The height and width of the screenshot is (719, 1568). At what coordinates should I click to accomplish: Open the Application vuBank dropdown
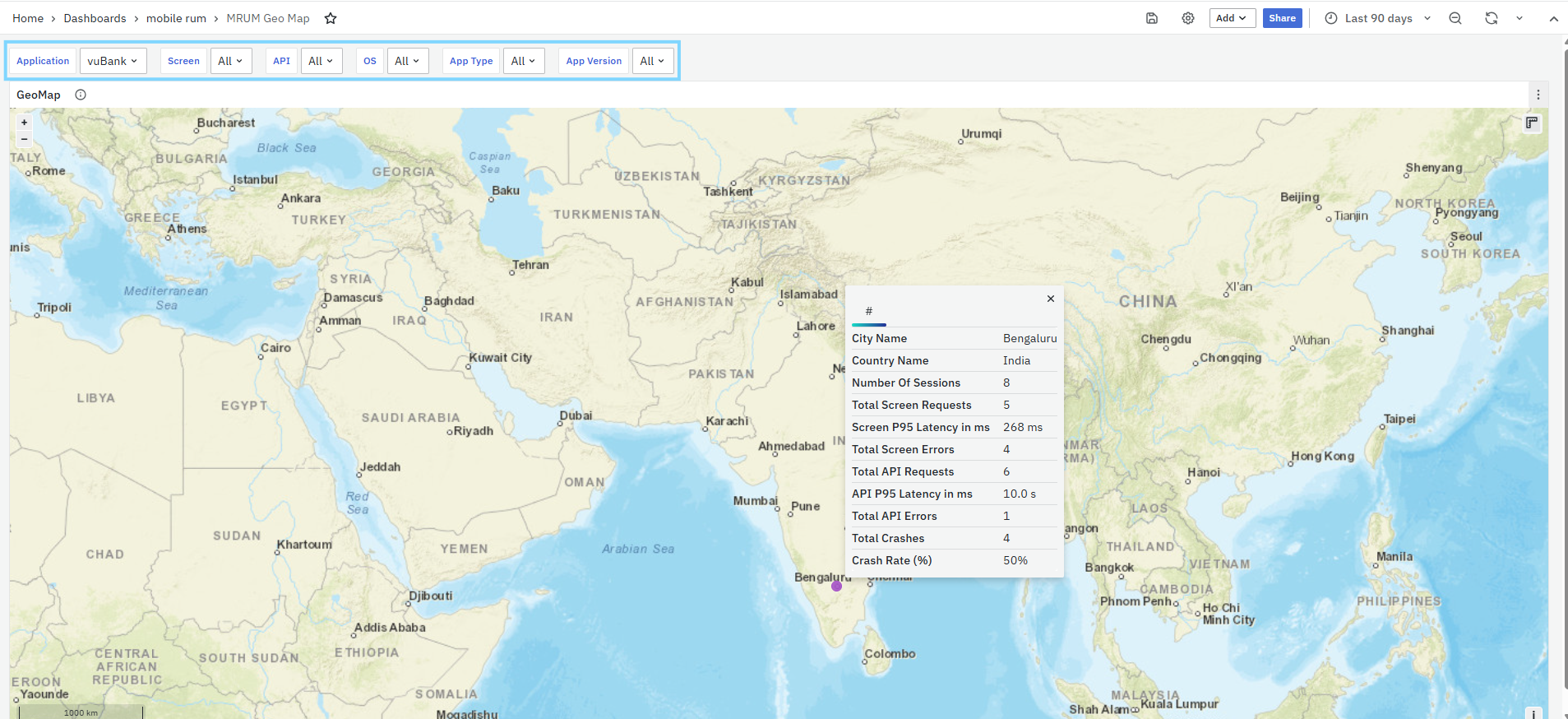tap(113, 61)
